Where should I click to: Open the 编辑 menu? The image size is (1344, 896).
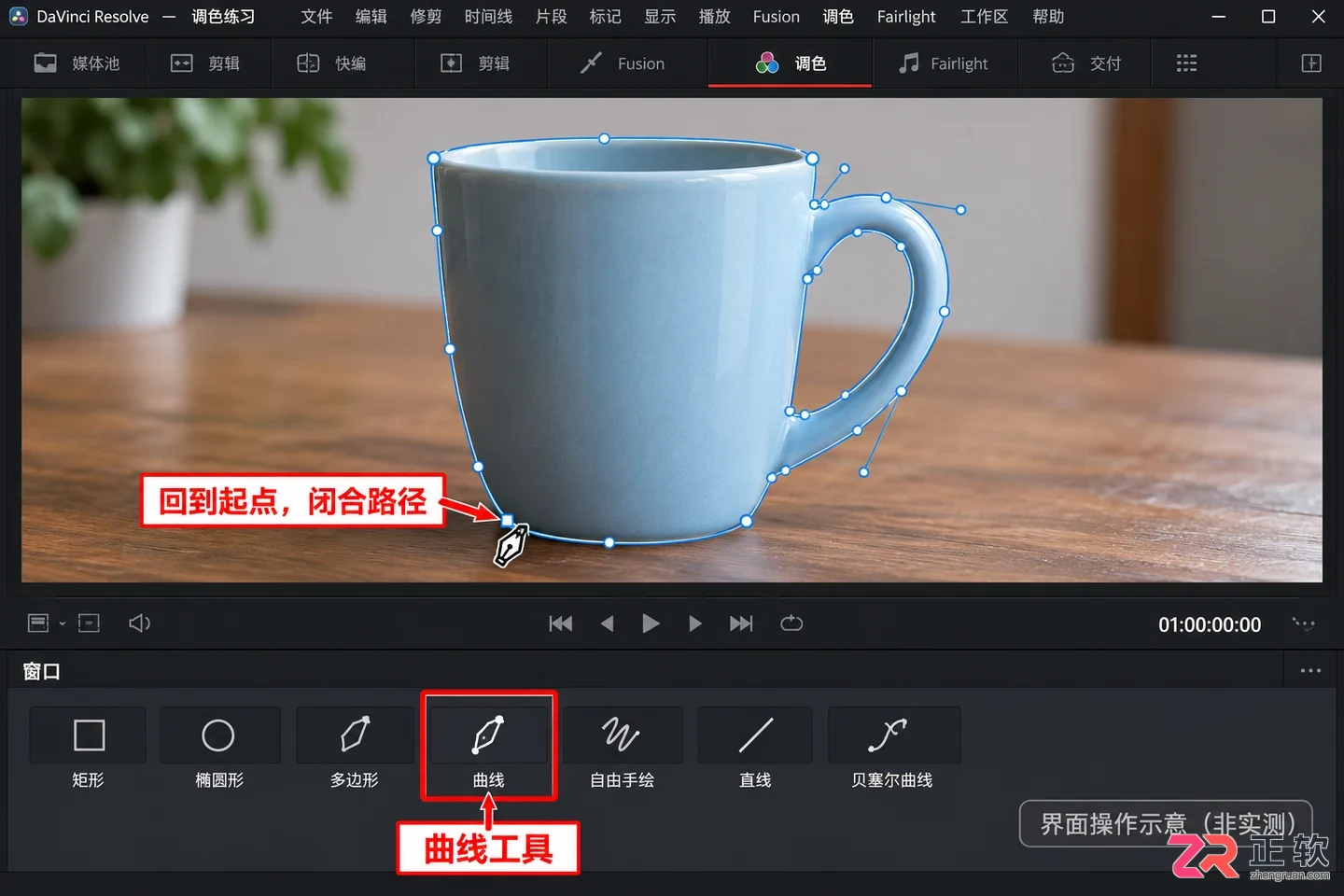click(x=371, y=17)
